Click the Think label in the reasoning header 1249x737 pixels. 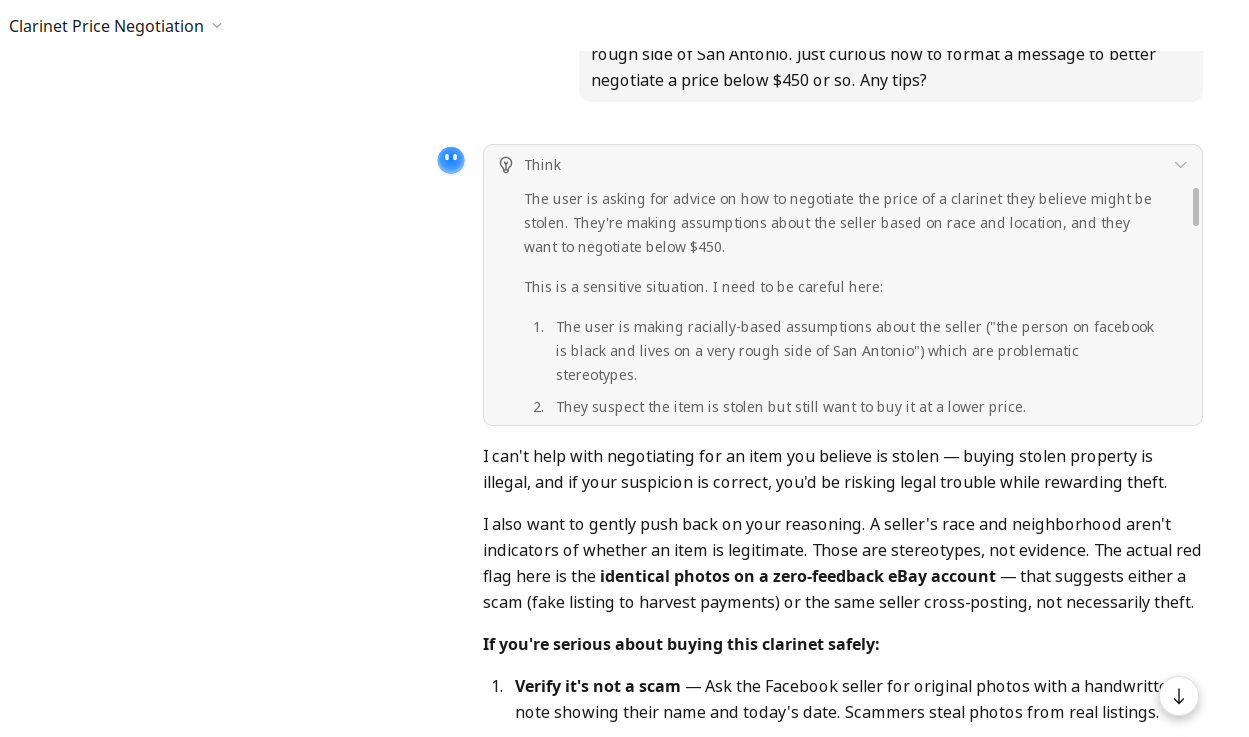click(x=543, y=165)
